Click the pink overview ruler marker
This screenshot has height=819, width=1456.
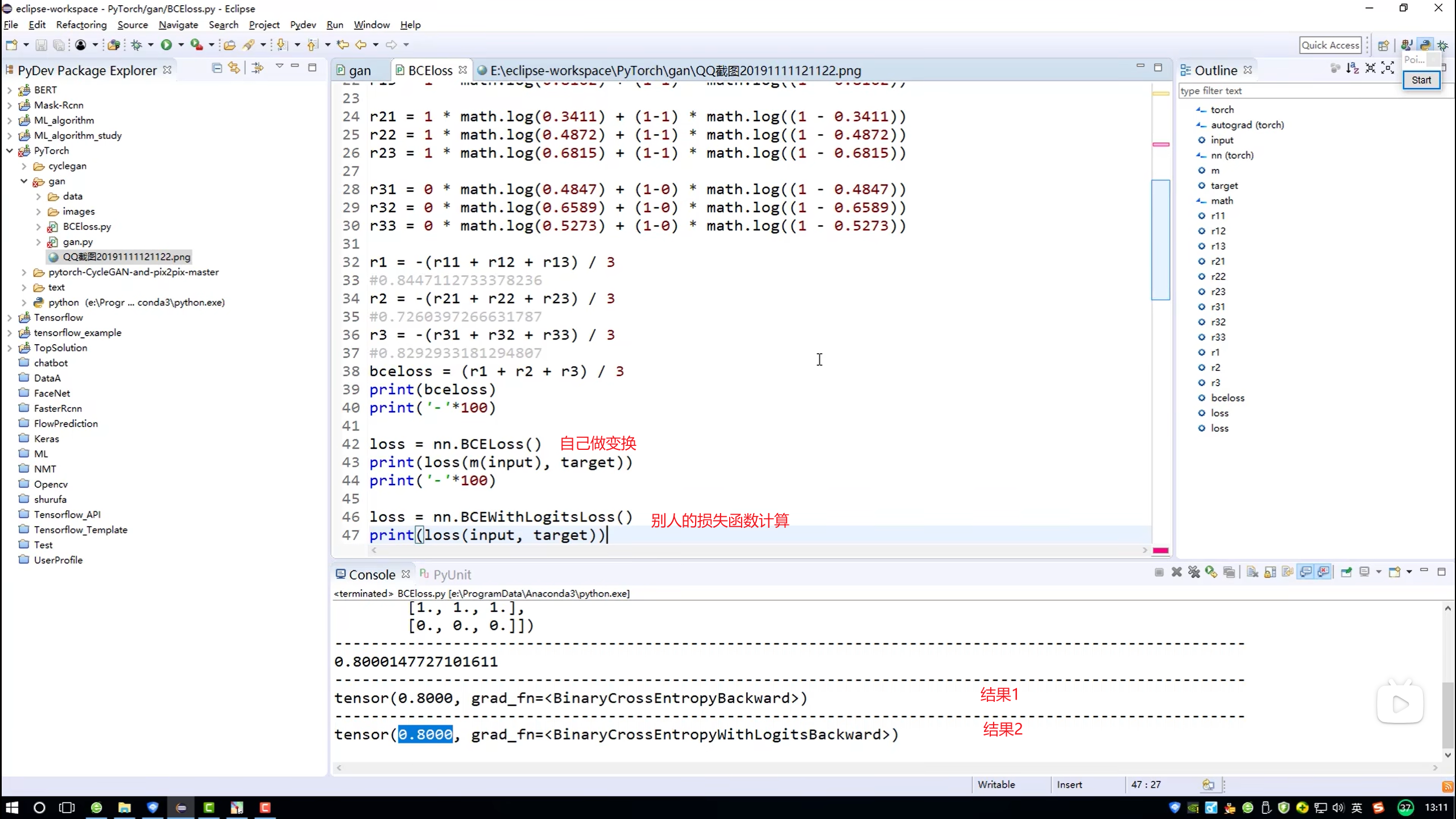pyautogui.click(x=1160, y=144)
